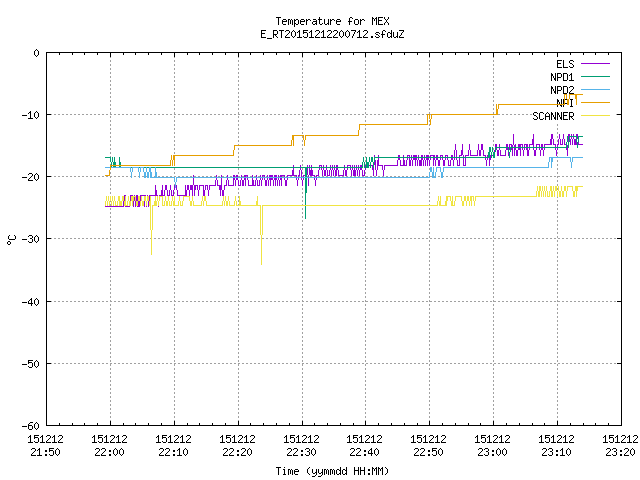Click the SCANNER legend label

pyautogui.click(x=553, y=116)
